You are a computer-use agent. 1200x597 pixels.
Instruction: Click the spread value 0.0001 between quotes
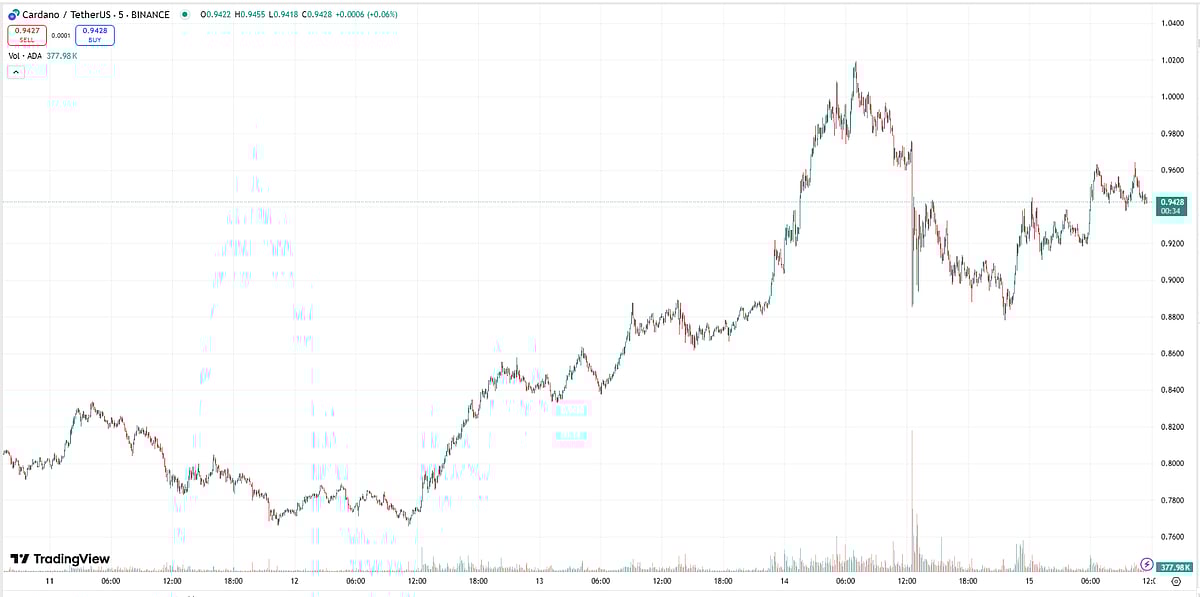[x=60, y=33]
